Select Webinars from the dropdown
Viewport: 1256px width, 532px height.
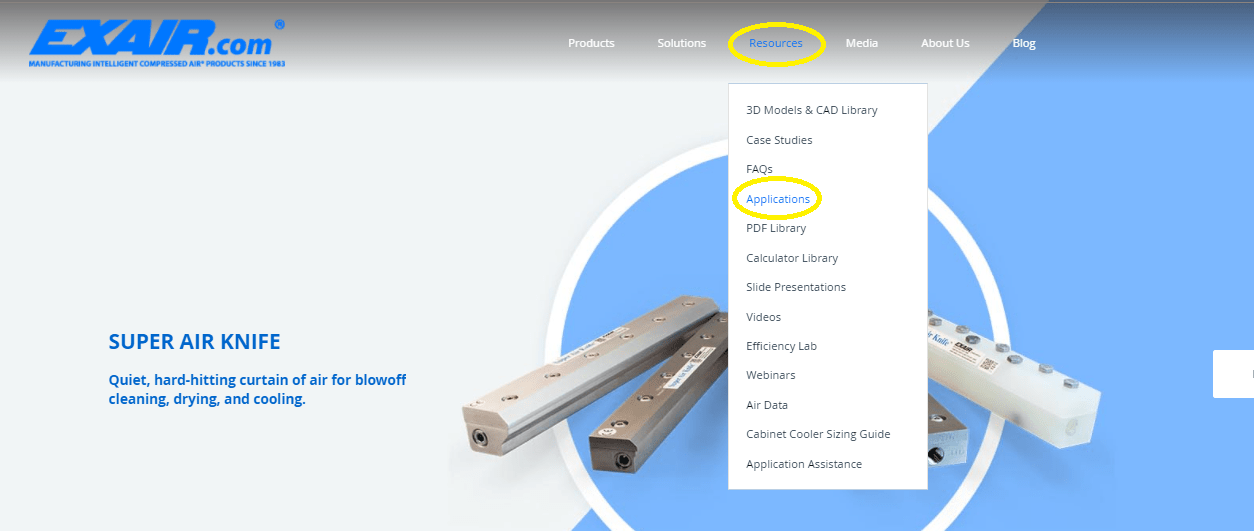(x=771, y=375)
